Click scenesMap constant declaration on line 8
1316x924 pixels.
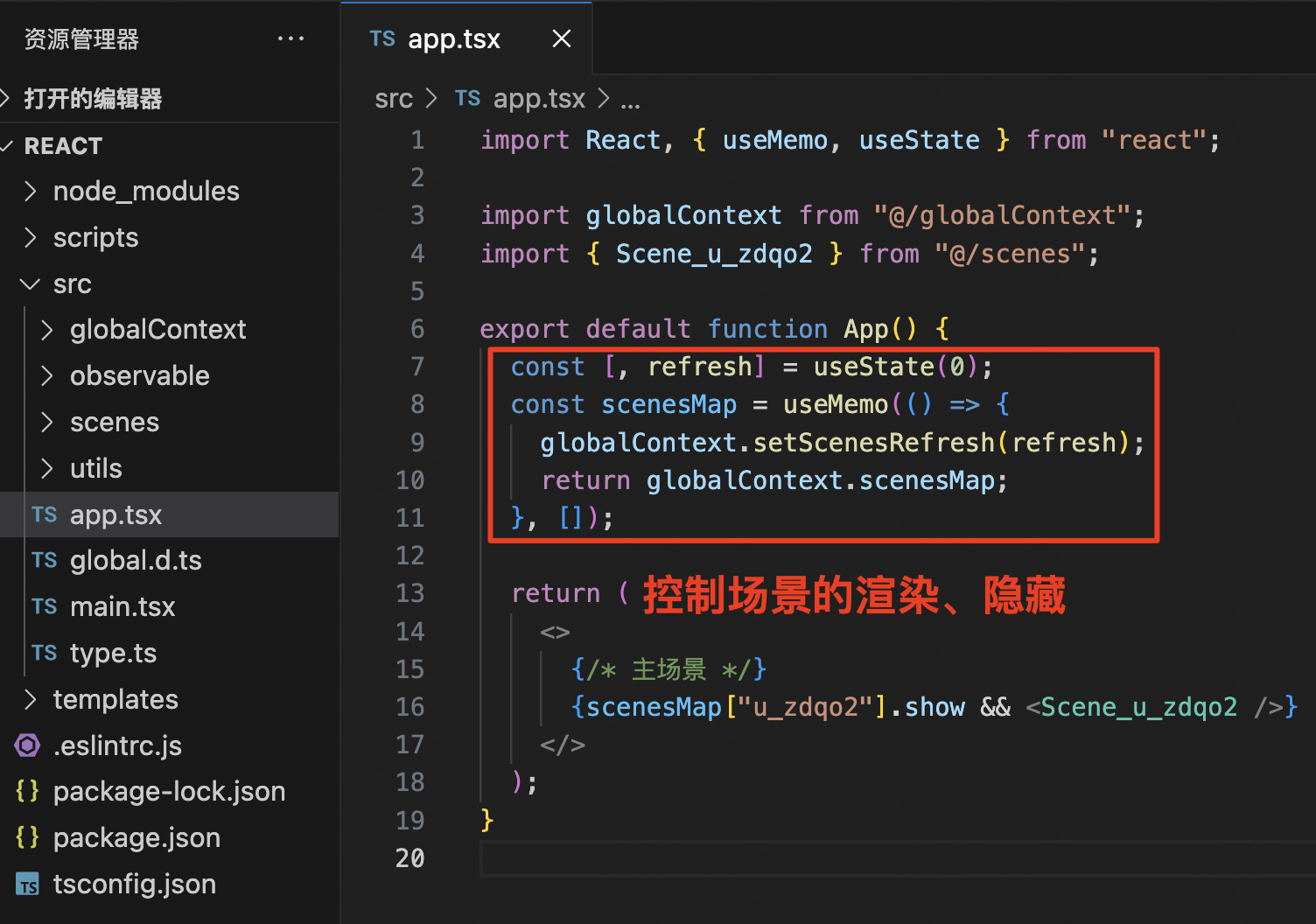click(668, 404)
